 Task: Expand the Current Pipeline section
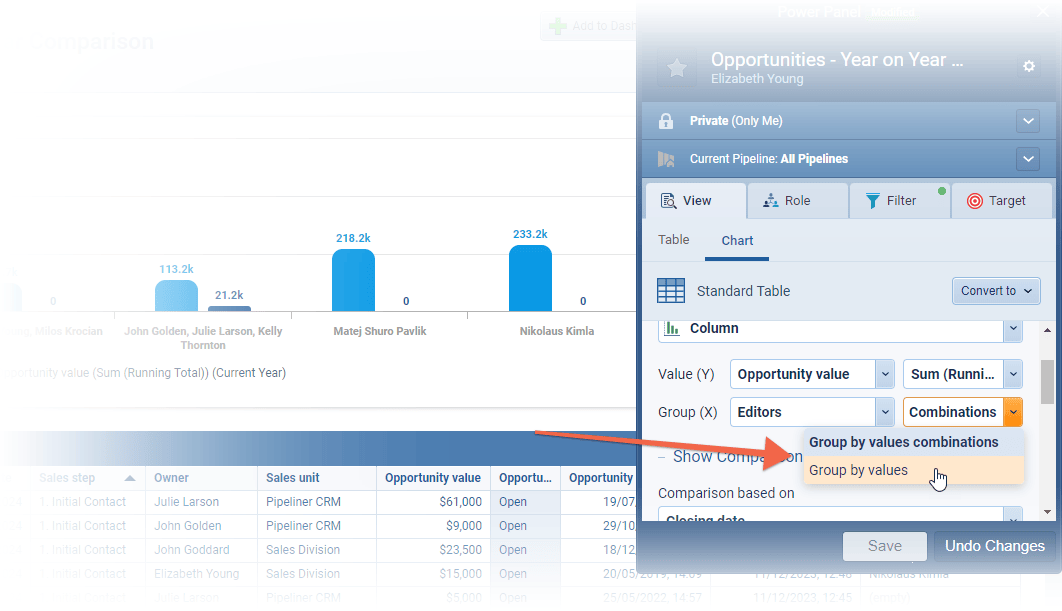coord(1027,159)
